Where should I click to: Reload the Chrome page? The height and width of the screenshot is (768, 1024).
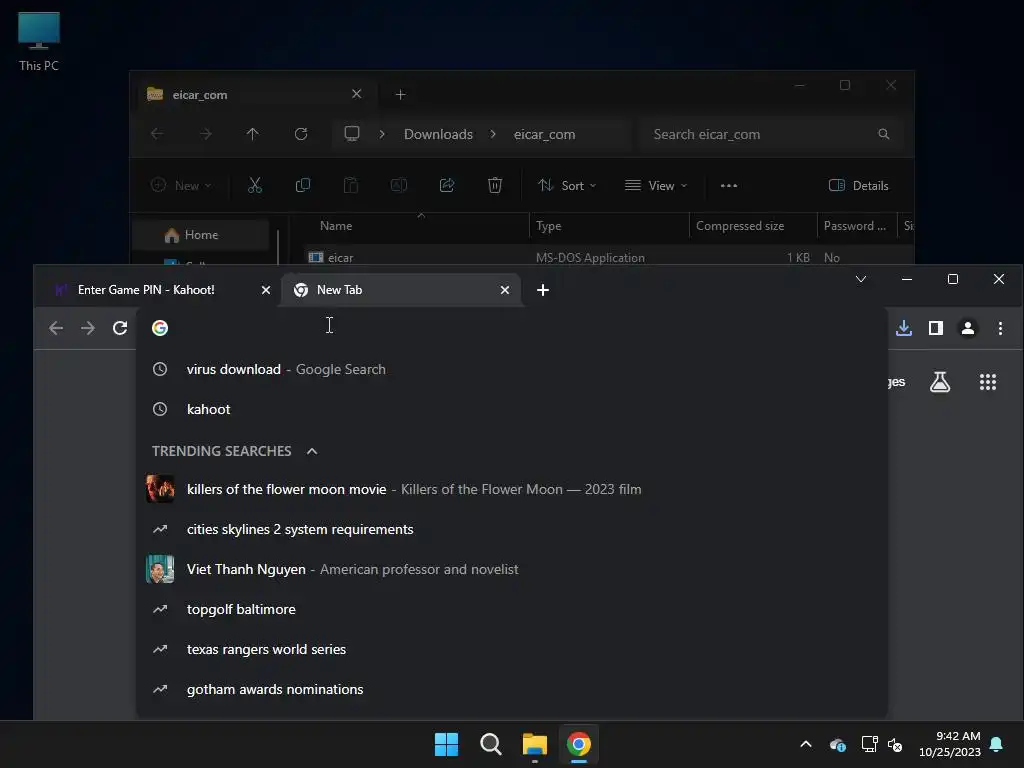click(x=120, y=328)
